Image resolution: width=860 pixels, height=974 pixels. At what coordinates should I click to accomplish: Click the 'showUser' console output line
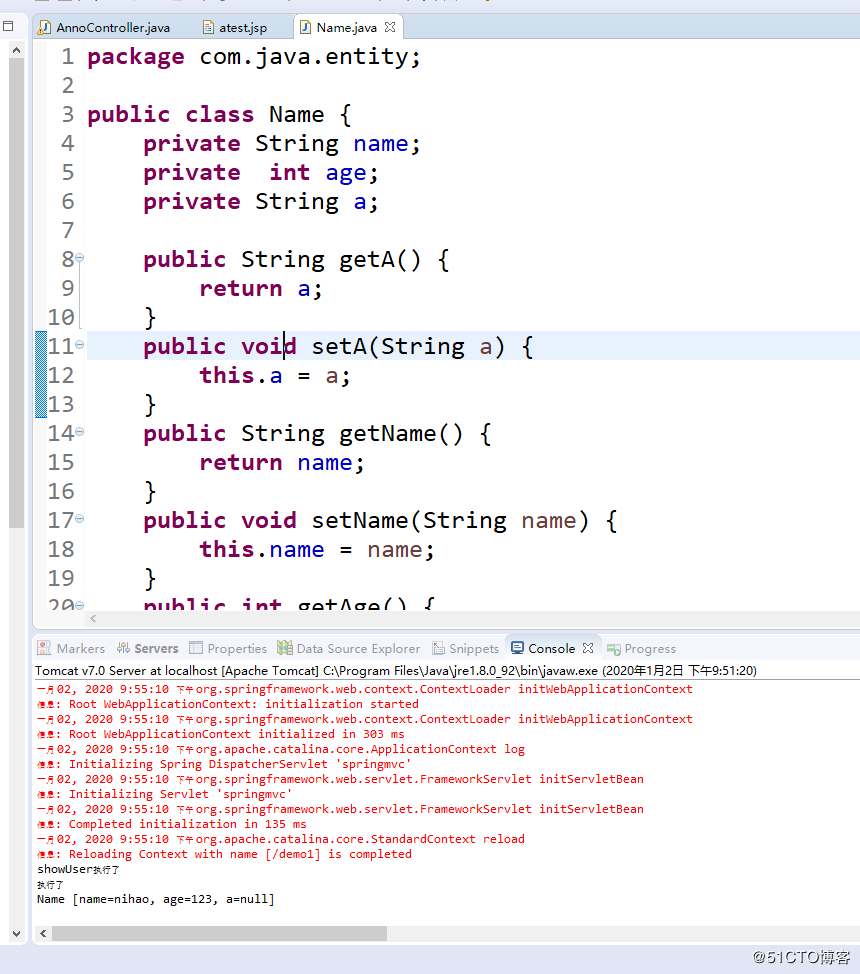pyautogui.click(x=78, y=869)
